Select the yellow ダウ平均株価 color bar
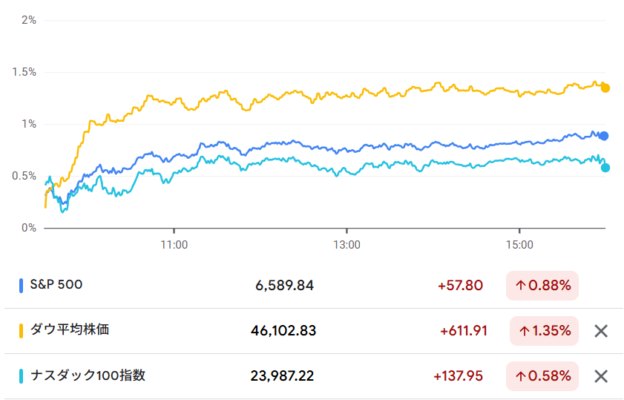This screenshot has width=624, height=400. [21, 331]
